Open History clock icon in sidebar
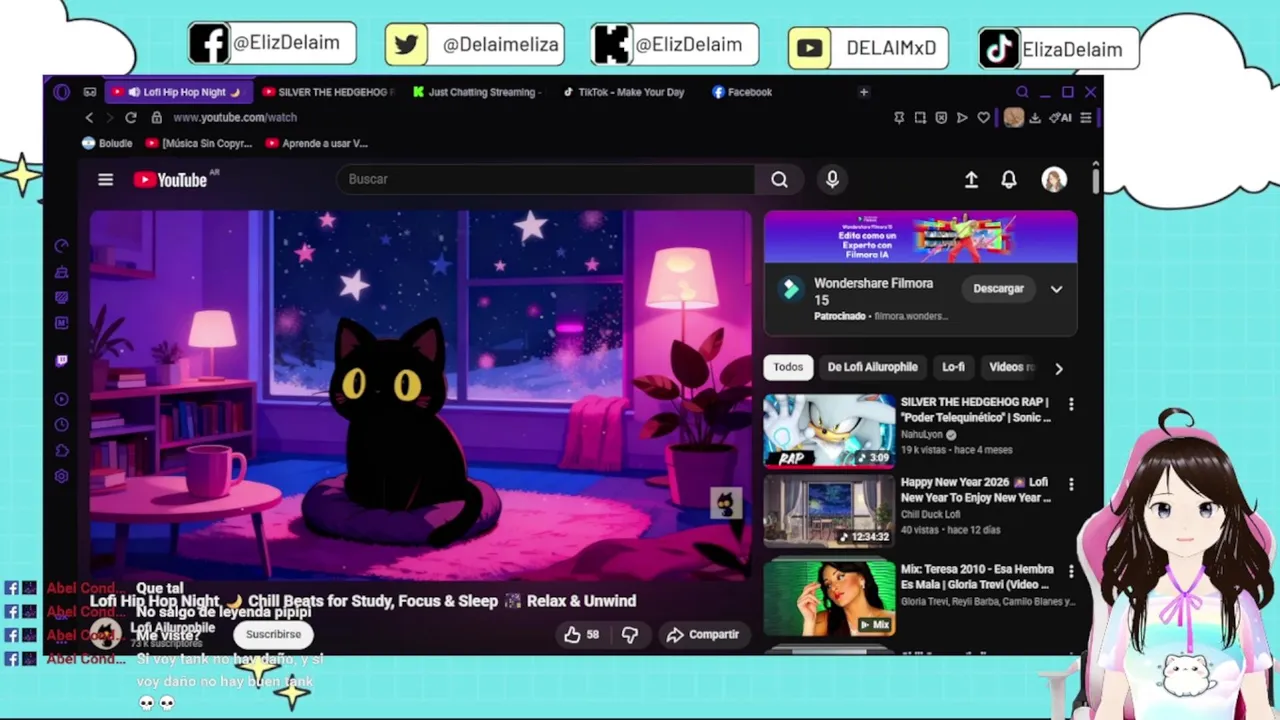This screenshot has height=720, width=1280. [x=62, y=424]
